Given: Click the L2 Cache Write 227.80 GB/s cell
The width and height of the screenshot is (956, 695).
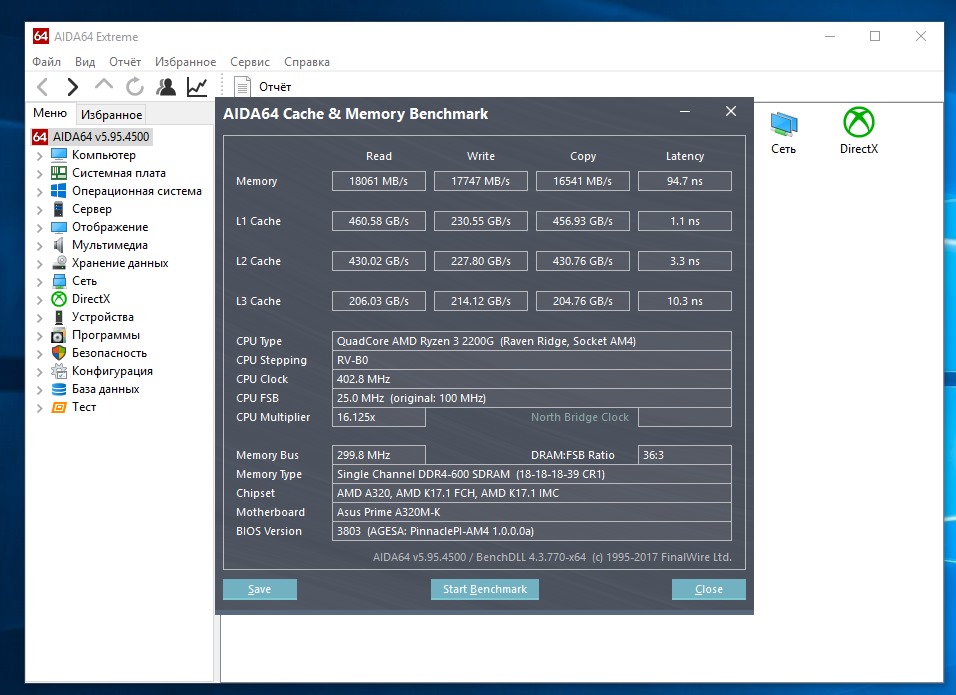Looking at the screenshot, I should 480,261.
